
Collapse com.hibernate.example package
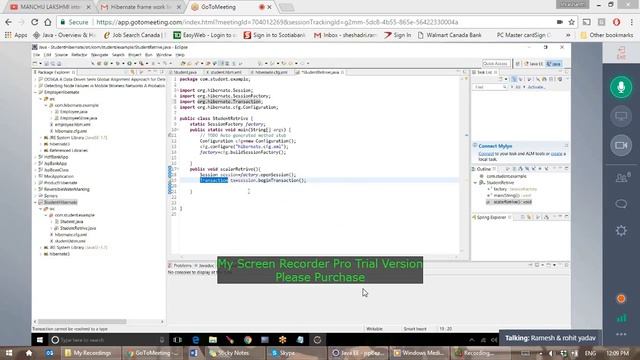pyautogui.click(x=46, y=105)
